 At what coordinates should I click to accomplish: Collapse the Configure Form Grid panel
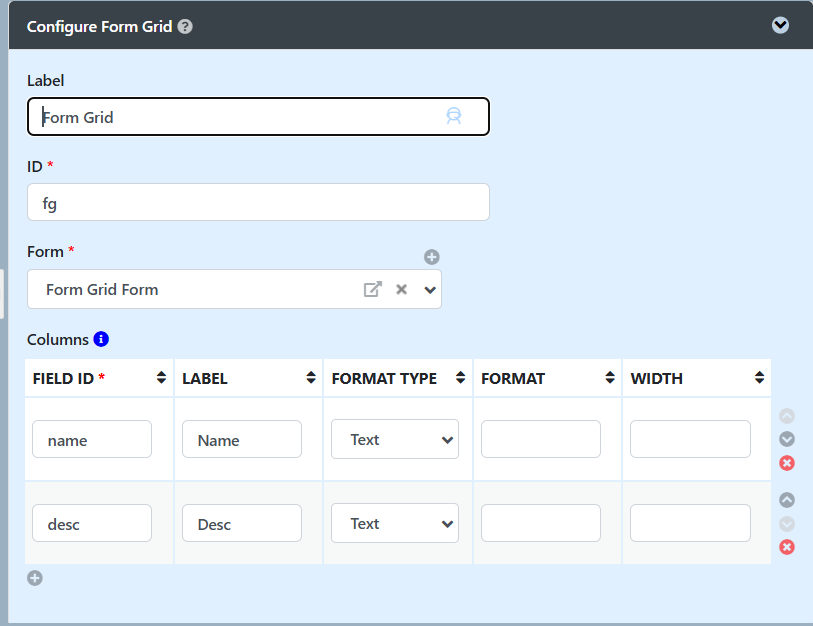[x=780, y=25]
